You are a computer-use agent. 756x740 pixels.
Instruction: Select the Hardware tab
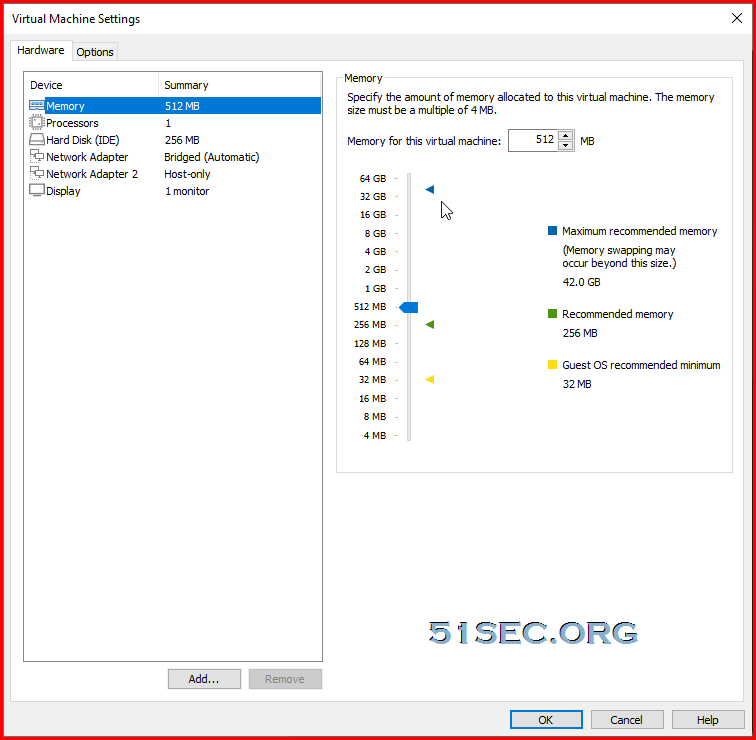click(x=41, y=50)
